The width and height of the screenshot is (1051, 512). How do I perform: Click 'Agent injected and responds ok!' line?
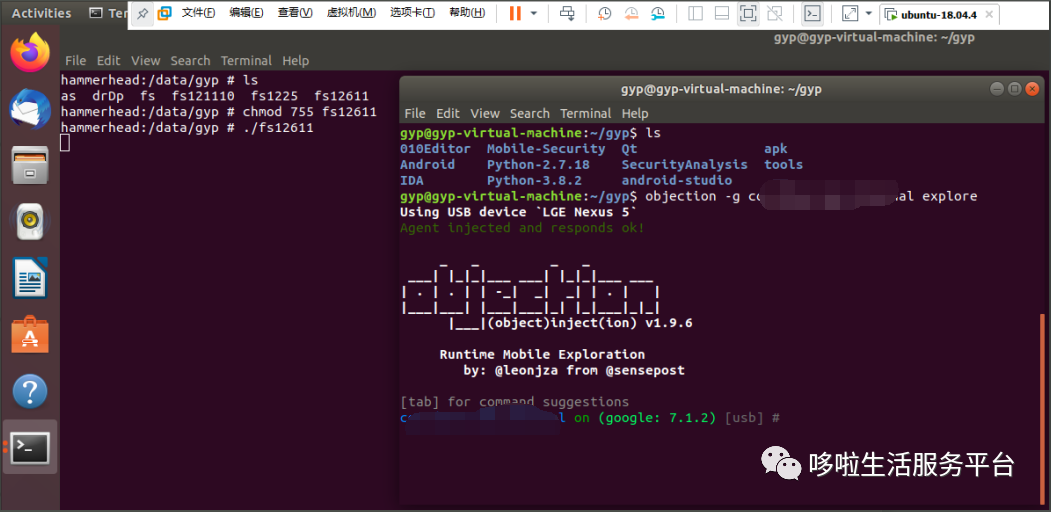pos(522,228)
